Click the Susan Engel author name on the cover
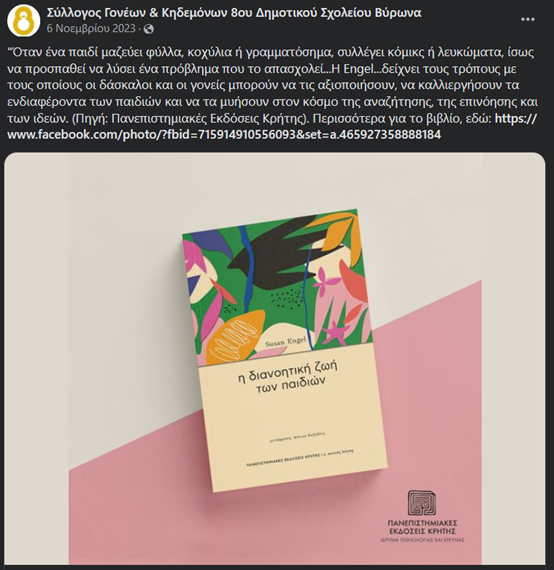 285,342
